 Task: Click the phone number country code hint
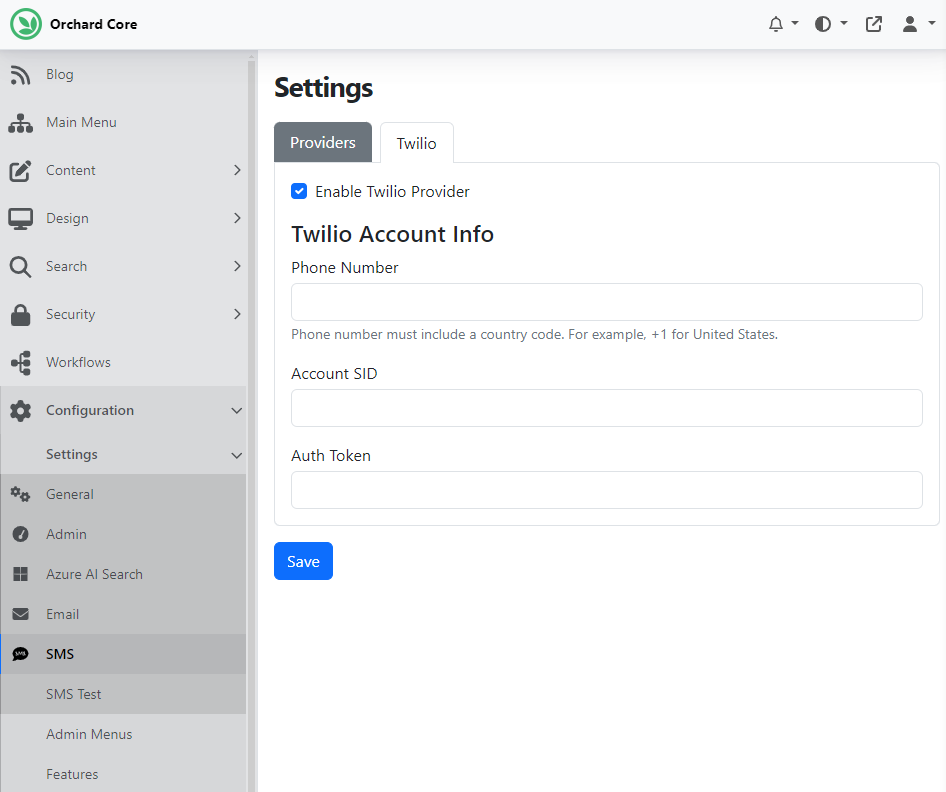click(x=535, y=334)
